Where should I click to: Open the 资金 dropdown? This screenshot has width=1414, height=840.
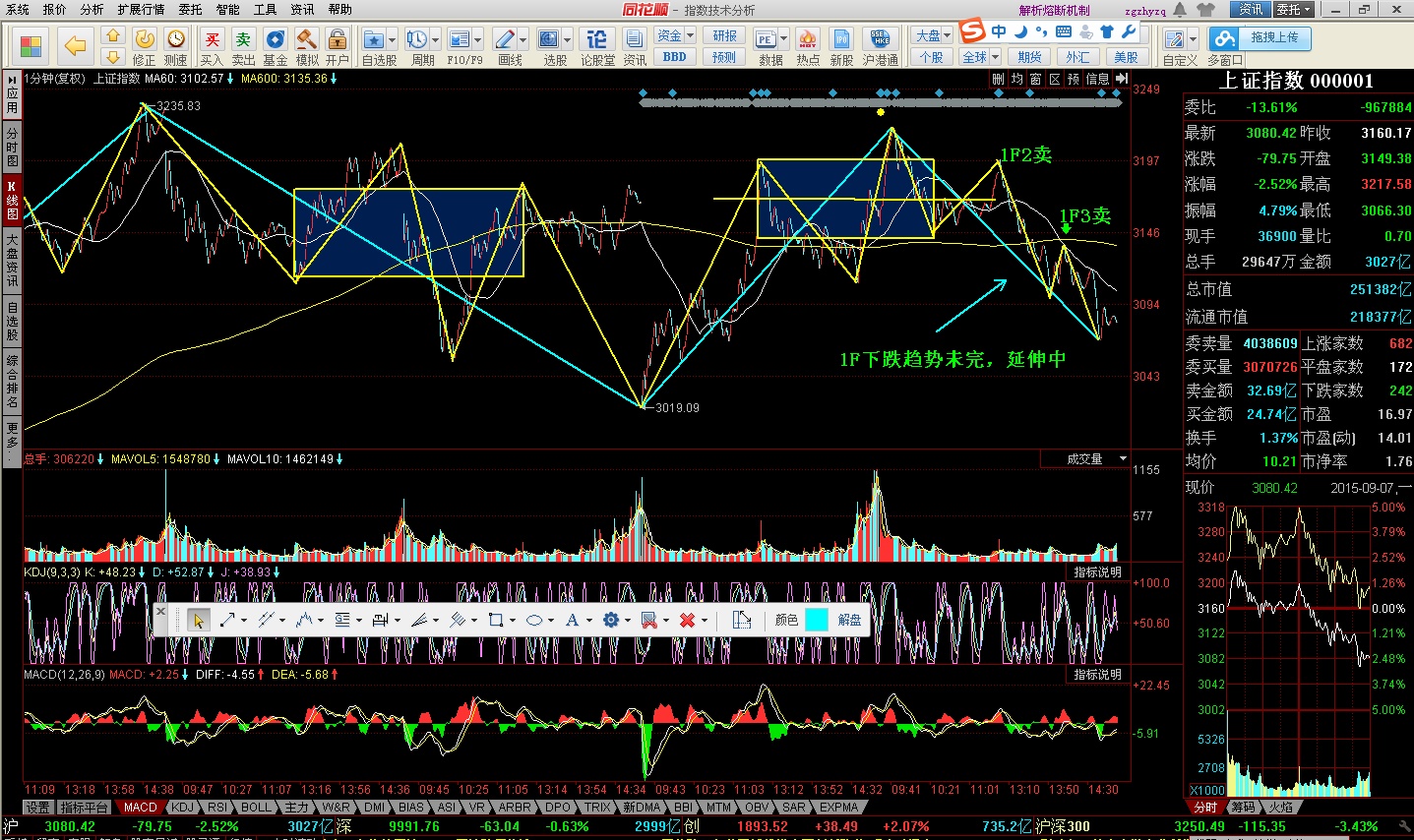(x=675, y=35)
